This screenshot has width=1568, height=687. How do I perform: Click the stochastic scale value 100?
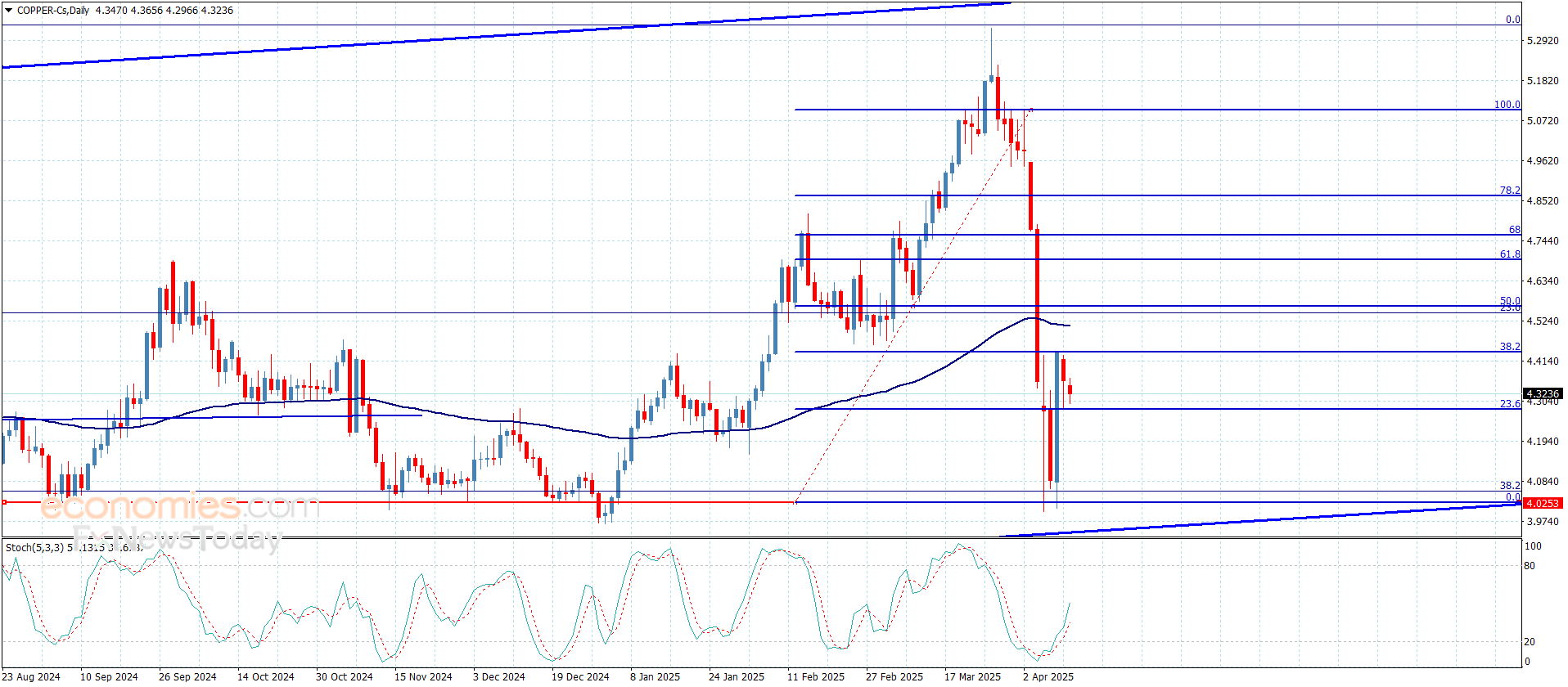[x=1534, y=546]
